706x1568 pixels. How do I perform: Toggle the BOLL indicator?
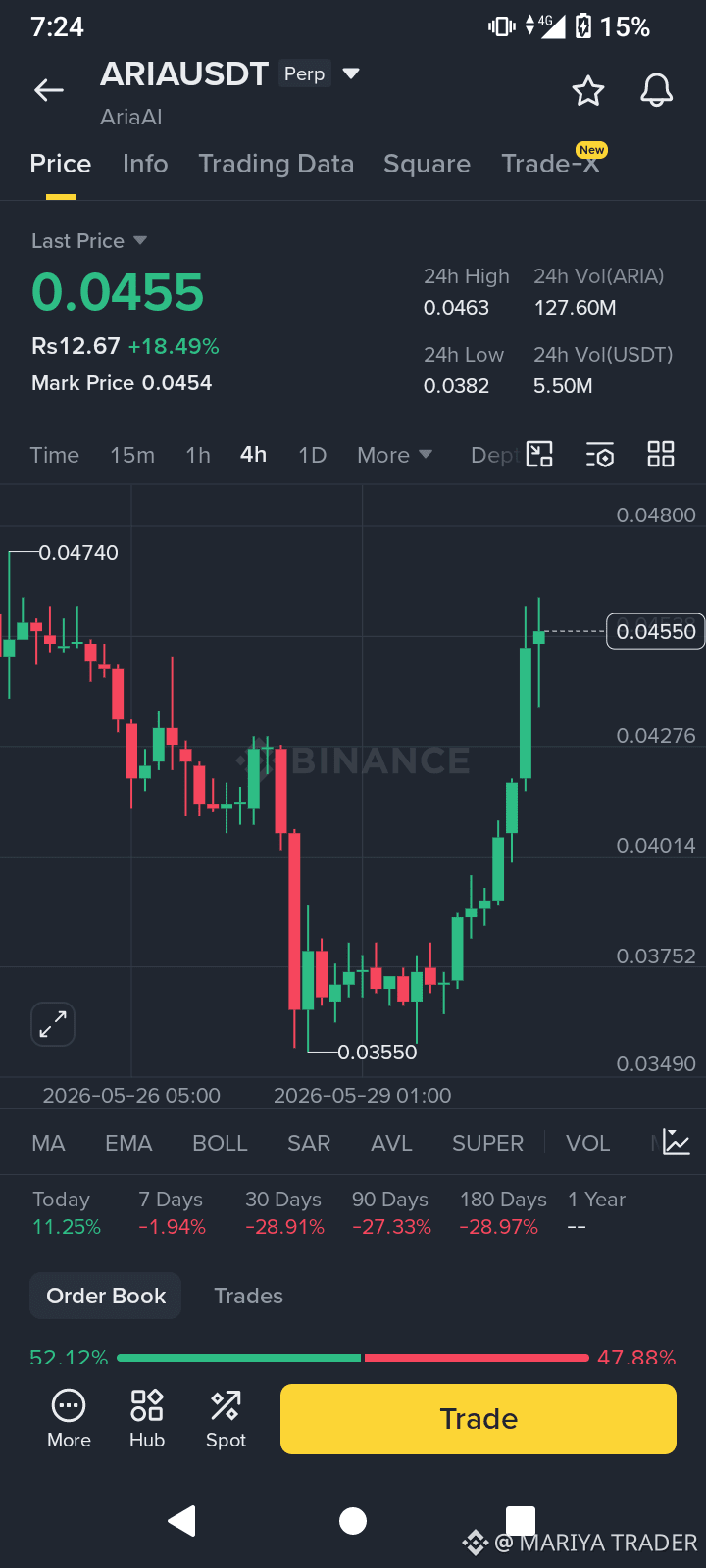(x=220, y=1143)
